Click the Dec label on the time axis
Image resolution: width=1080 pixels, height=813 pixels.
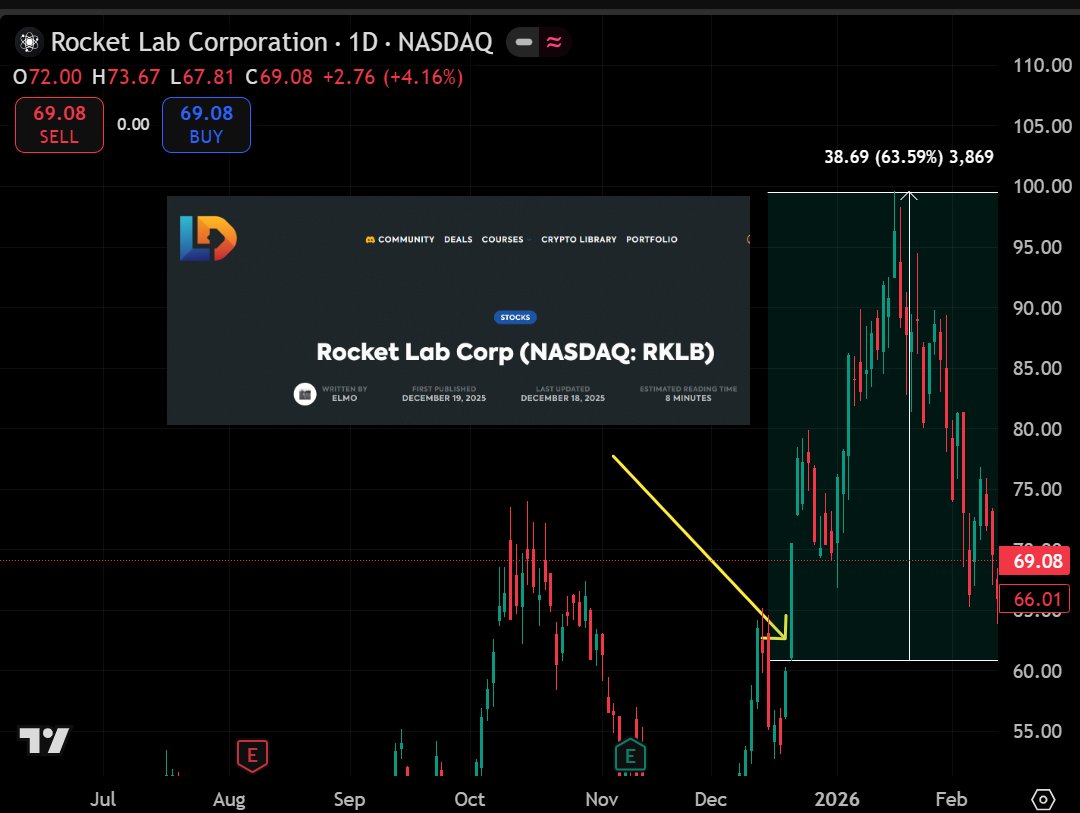711,799
